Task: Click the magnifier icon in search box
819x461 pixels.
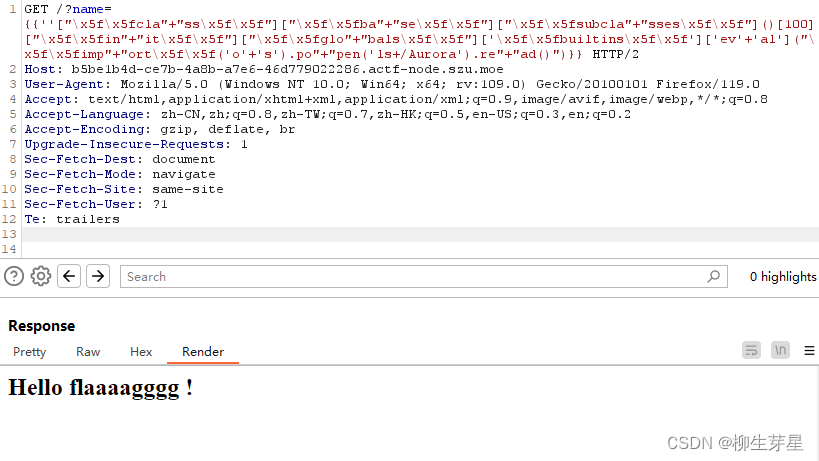Action: tap(713, 276)
